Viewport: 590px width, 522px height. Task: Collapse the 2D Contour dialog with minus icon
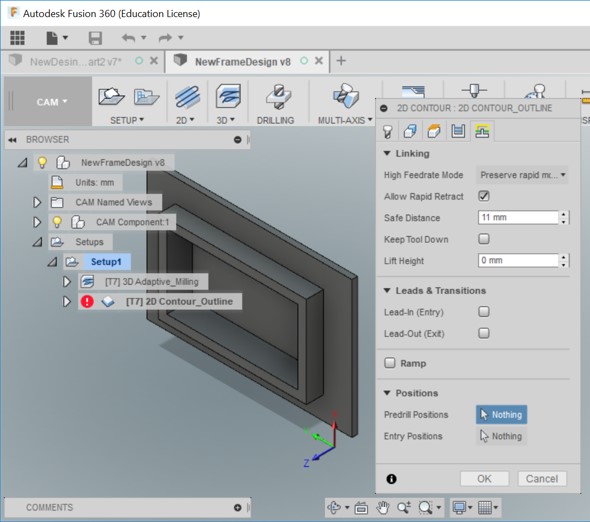[x=384, y=108]
